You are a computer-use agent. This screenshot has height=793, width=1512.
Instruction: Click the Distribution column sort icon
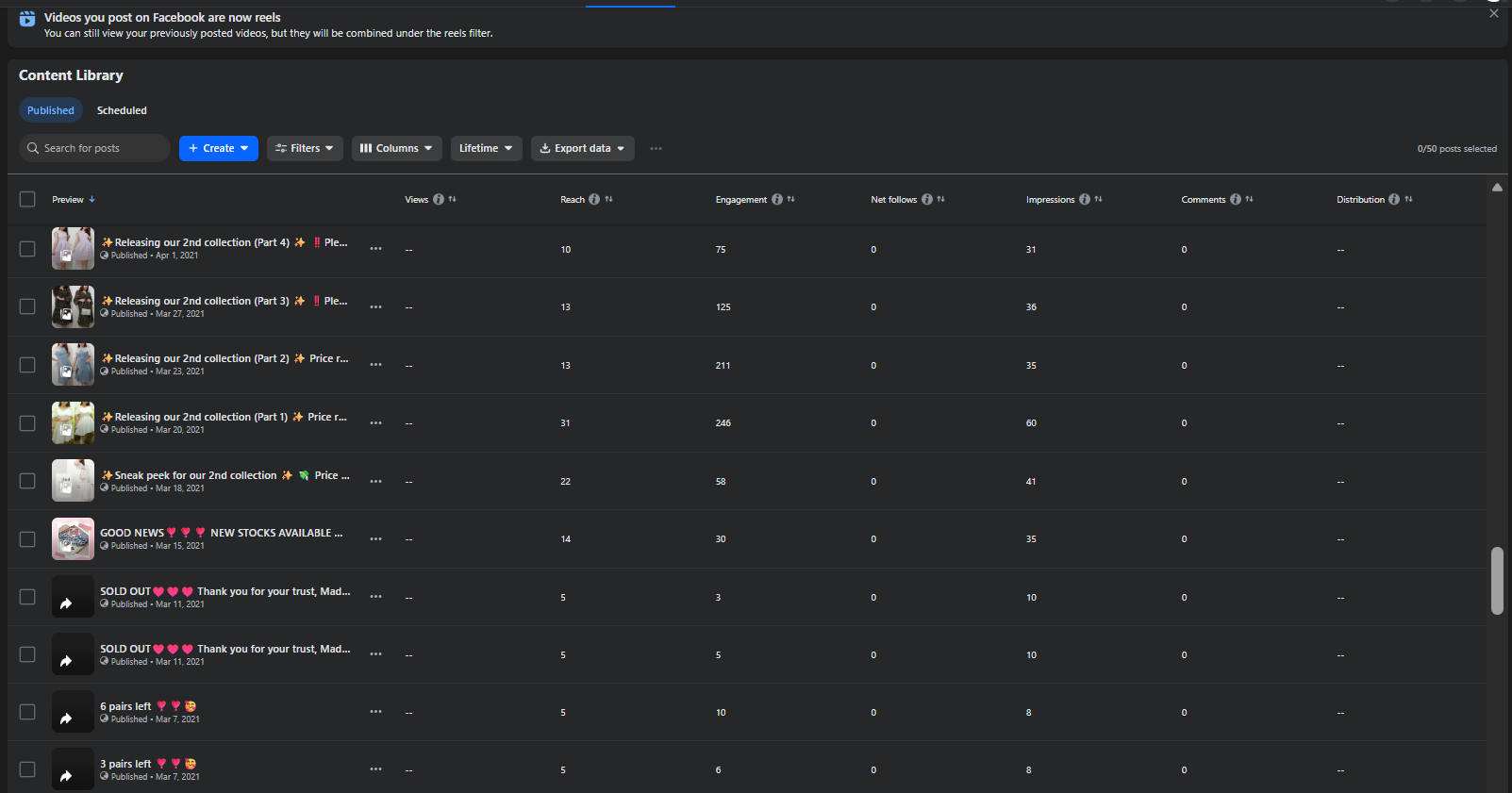point(1408,200)
